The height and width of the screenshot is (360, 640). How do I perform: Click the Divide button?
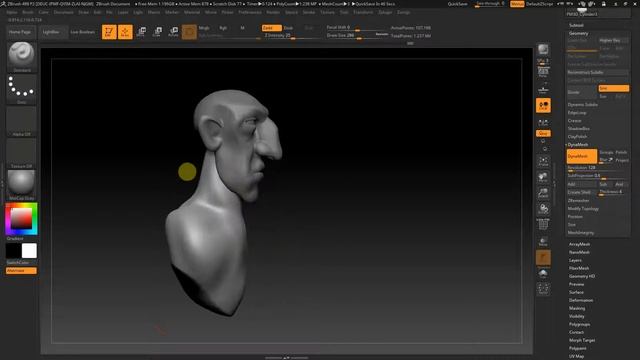(582, 92)
